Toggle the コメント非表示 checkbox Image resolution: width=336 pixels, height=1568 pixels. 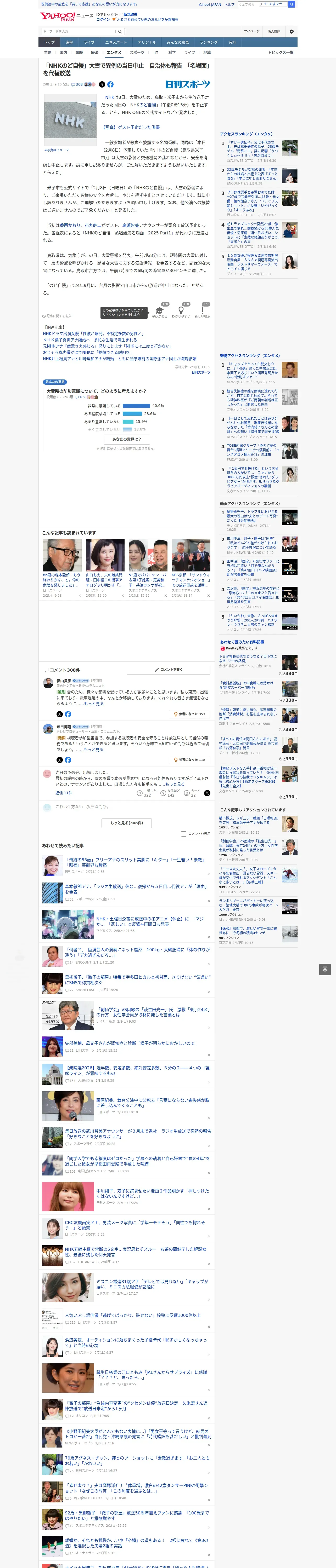click(x=183, y=834)
